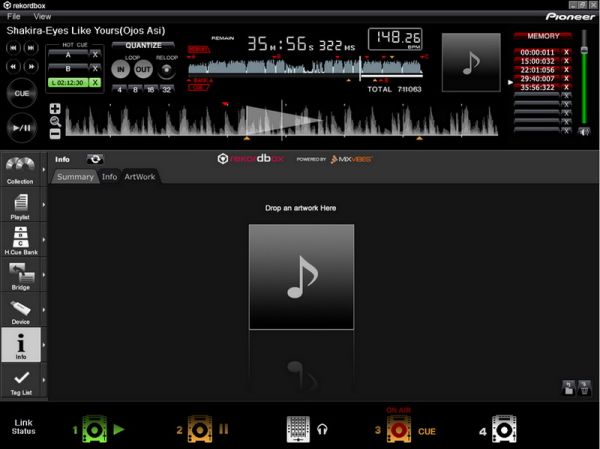Image resolution: width=600 pixels, height=449 pixels.
Task: Click the RELOOP knob button
Action: [166, 70]
